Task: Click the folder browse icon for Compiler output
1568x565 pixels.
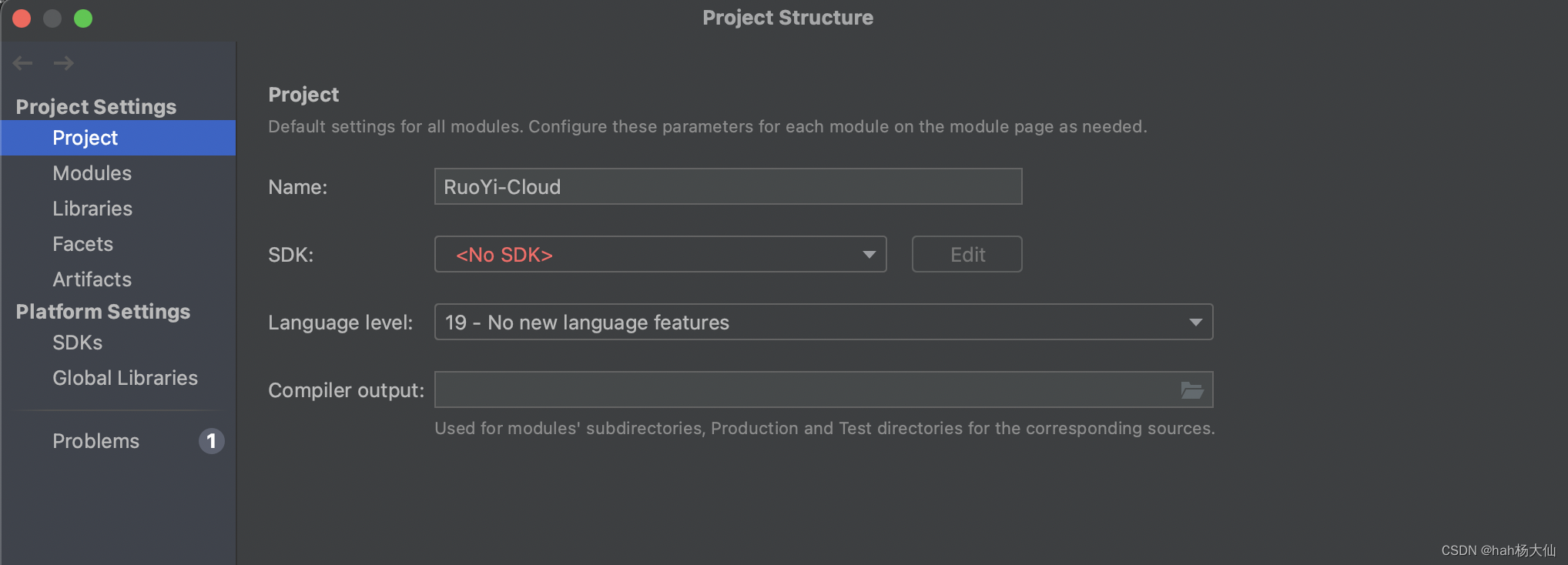Action: (x=1192, y=390)
